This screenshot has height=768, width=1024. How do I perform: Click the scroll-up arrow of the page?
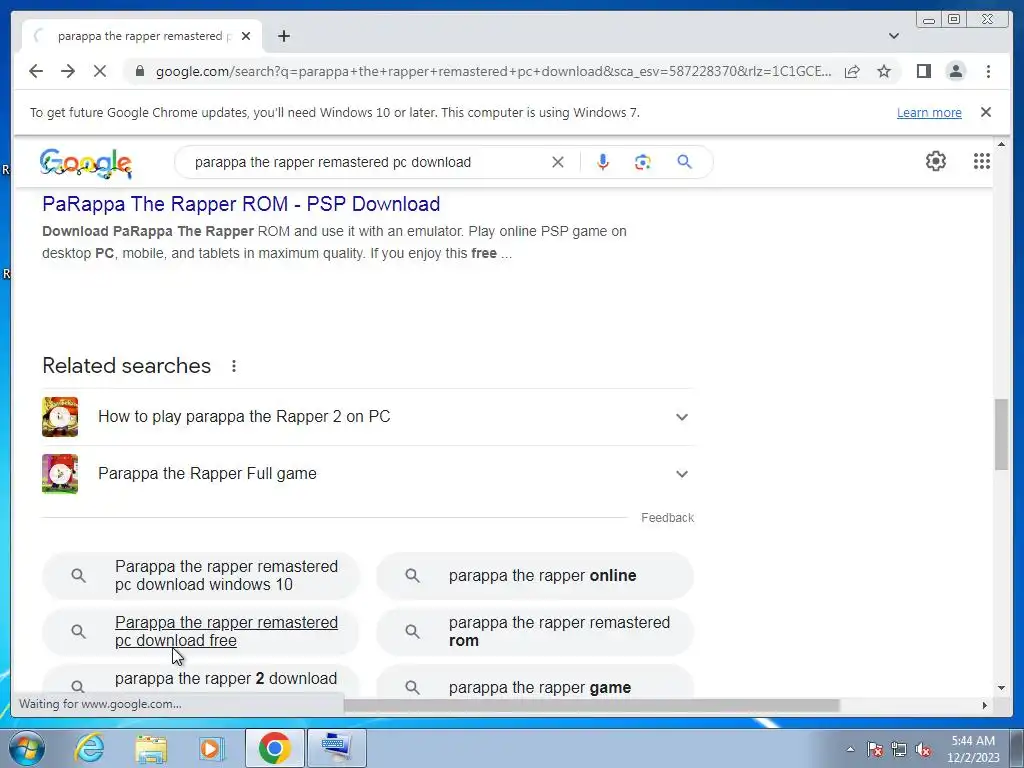1001,144
